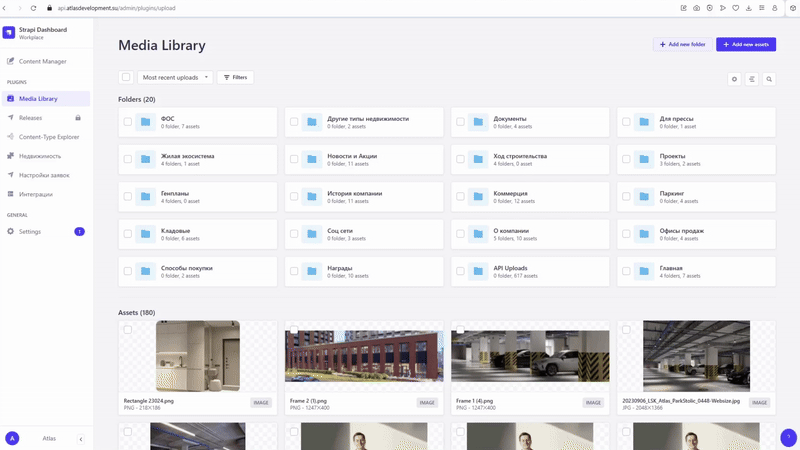Viewport: 800px width, 450px height.
Task: Open the media library settings gear
Action: click(735, 78)
